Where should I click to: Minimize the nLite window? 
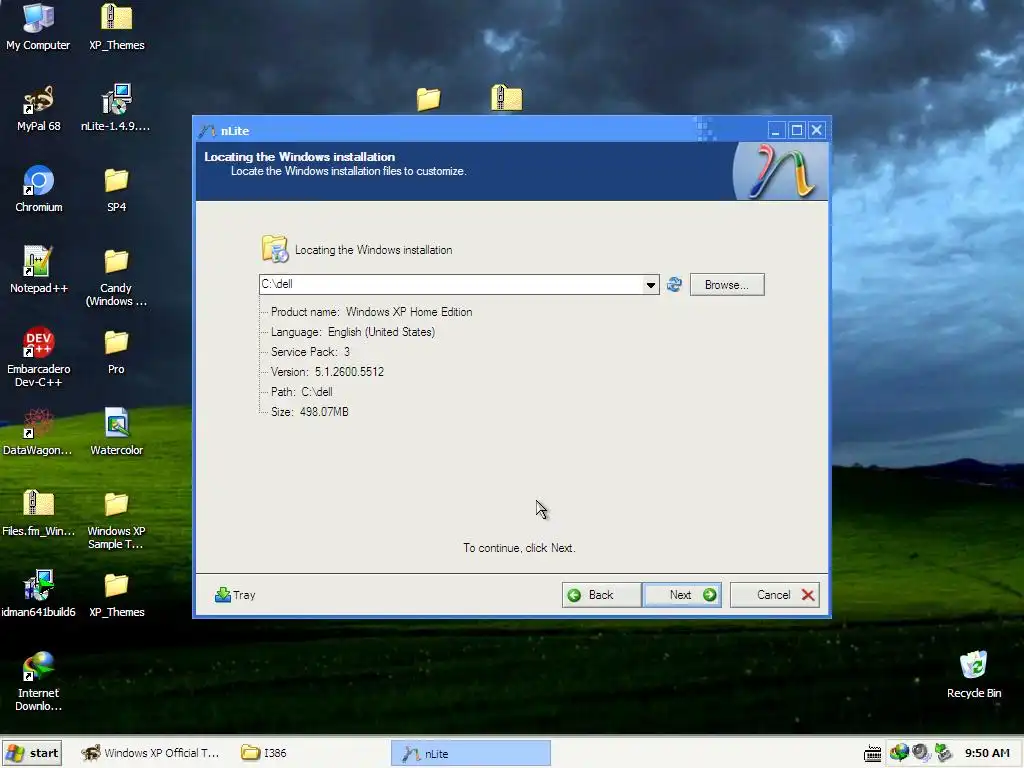(776, 130)
